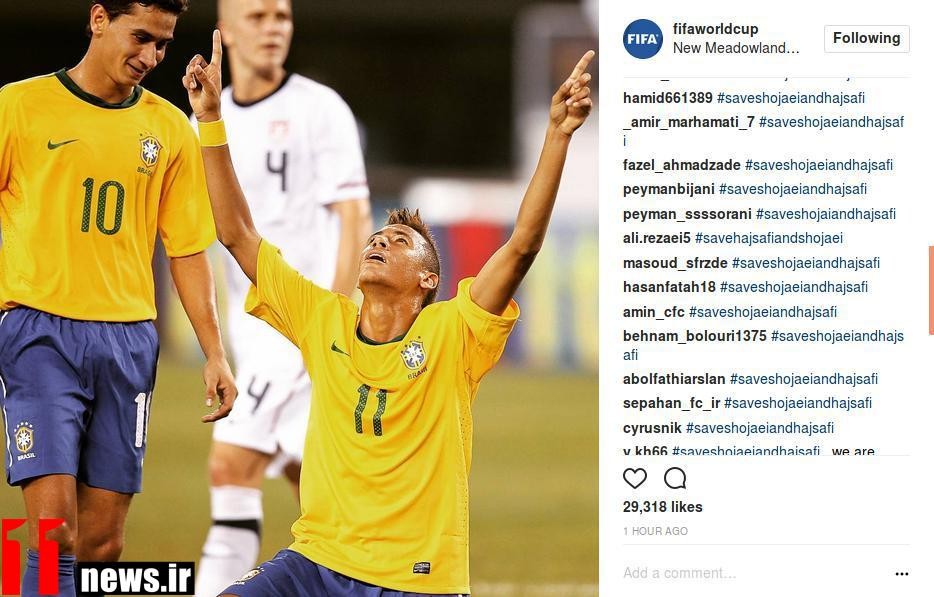Open the cyrusnik commenter profile
This screenshot has width=934, height=597.
pyautogui.click(x=652, y=428)
